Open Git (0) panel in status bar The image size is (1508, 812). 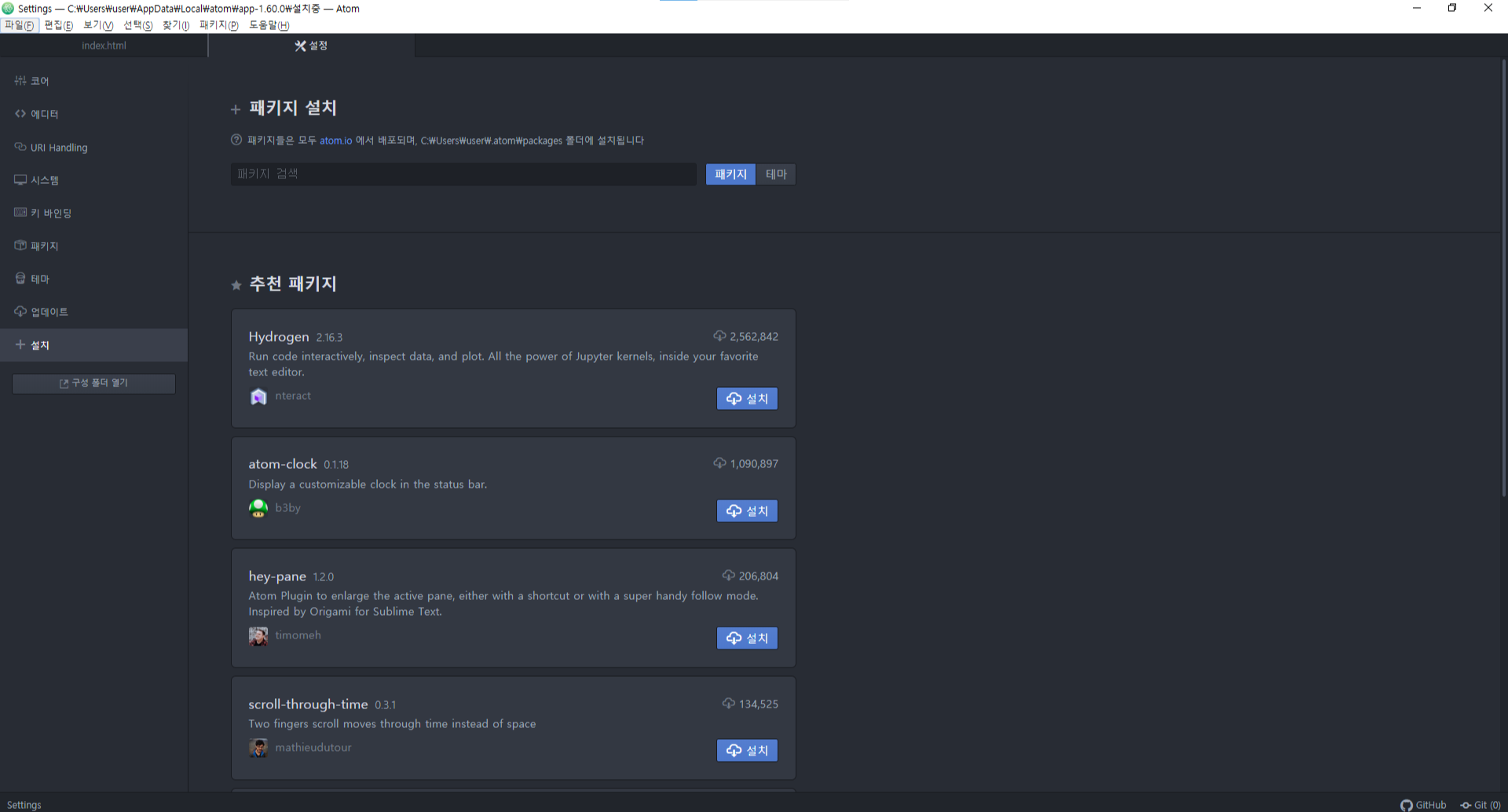click(x=1481, y=805)
